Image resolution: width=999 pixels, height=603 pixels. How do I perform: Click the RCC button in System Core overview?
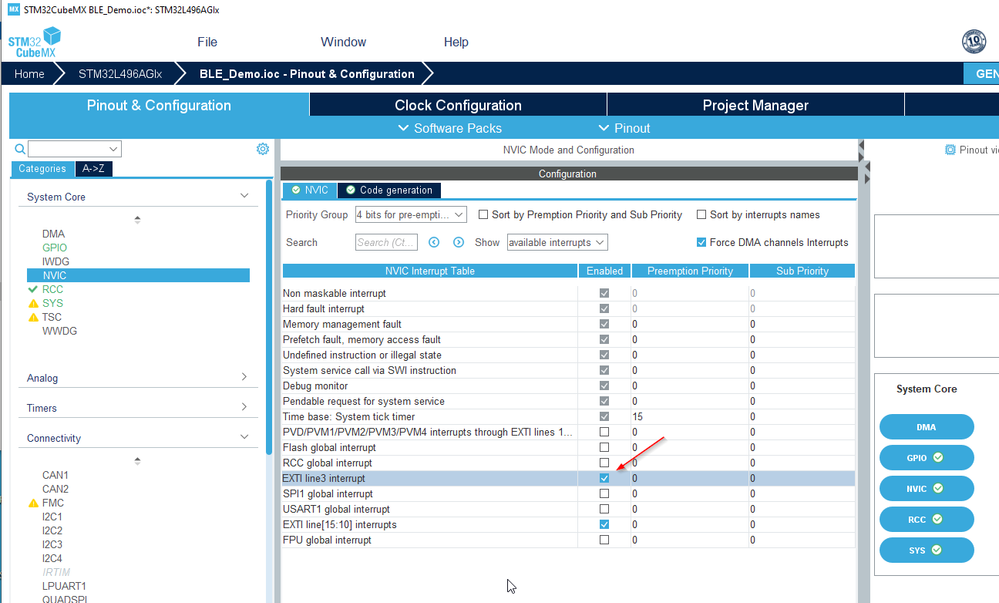point(926,519)
